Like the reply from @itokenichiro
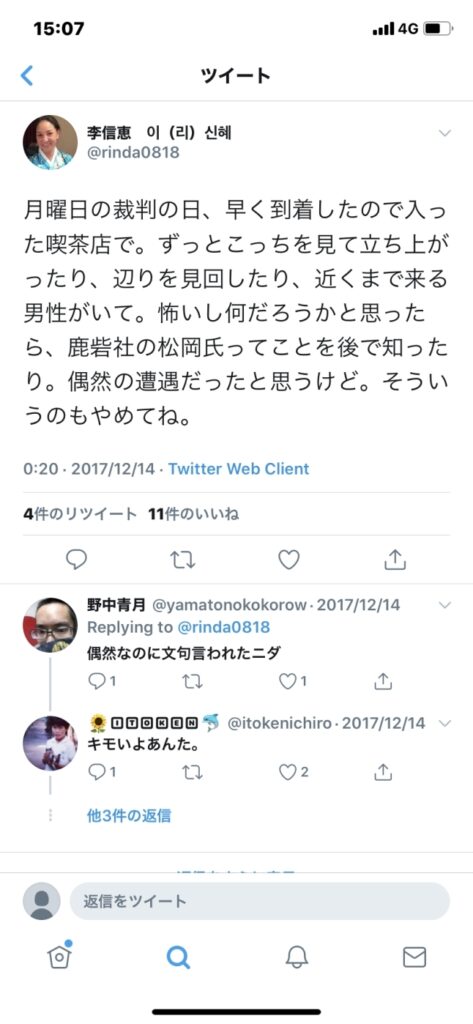This screenshot has width=473, height=1024. (287, 773)
